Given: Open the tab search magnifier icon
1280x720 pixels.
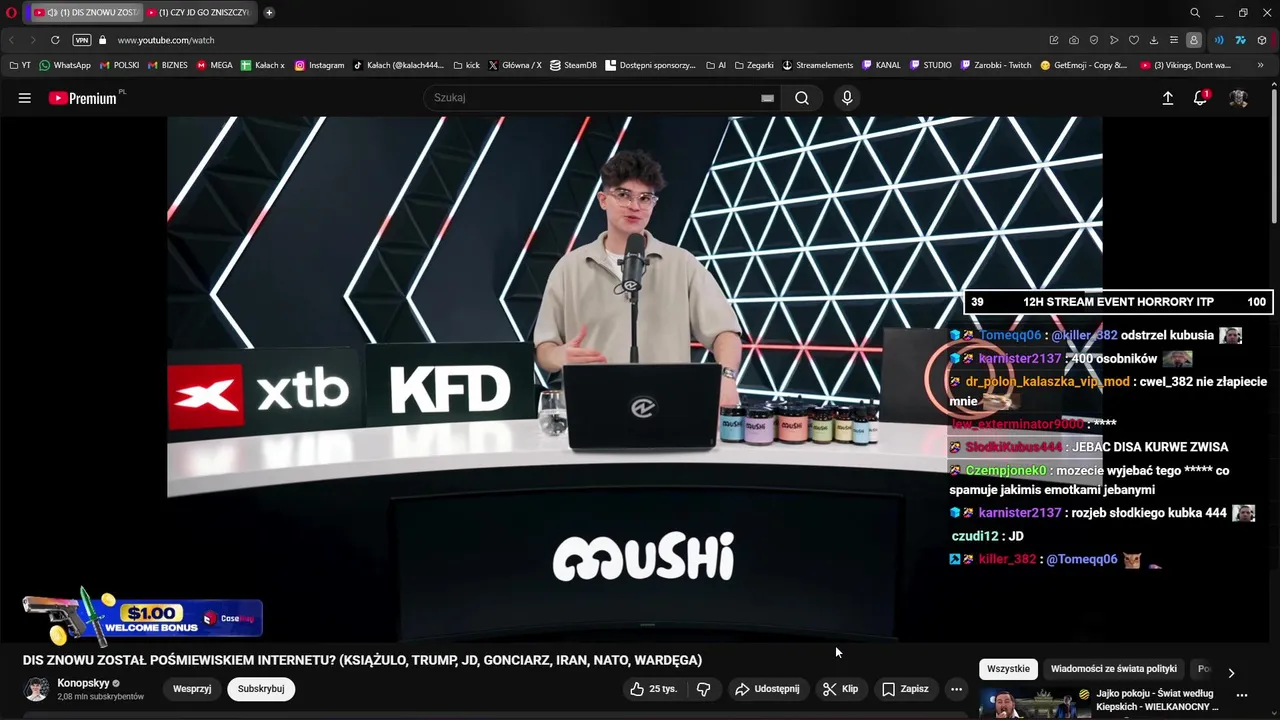Looking at the screenshot, I should (1195, 13).
